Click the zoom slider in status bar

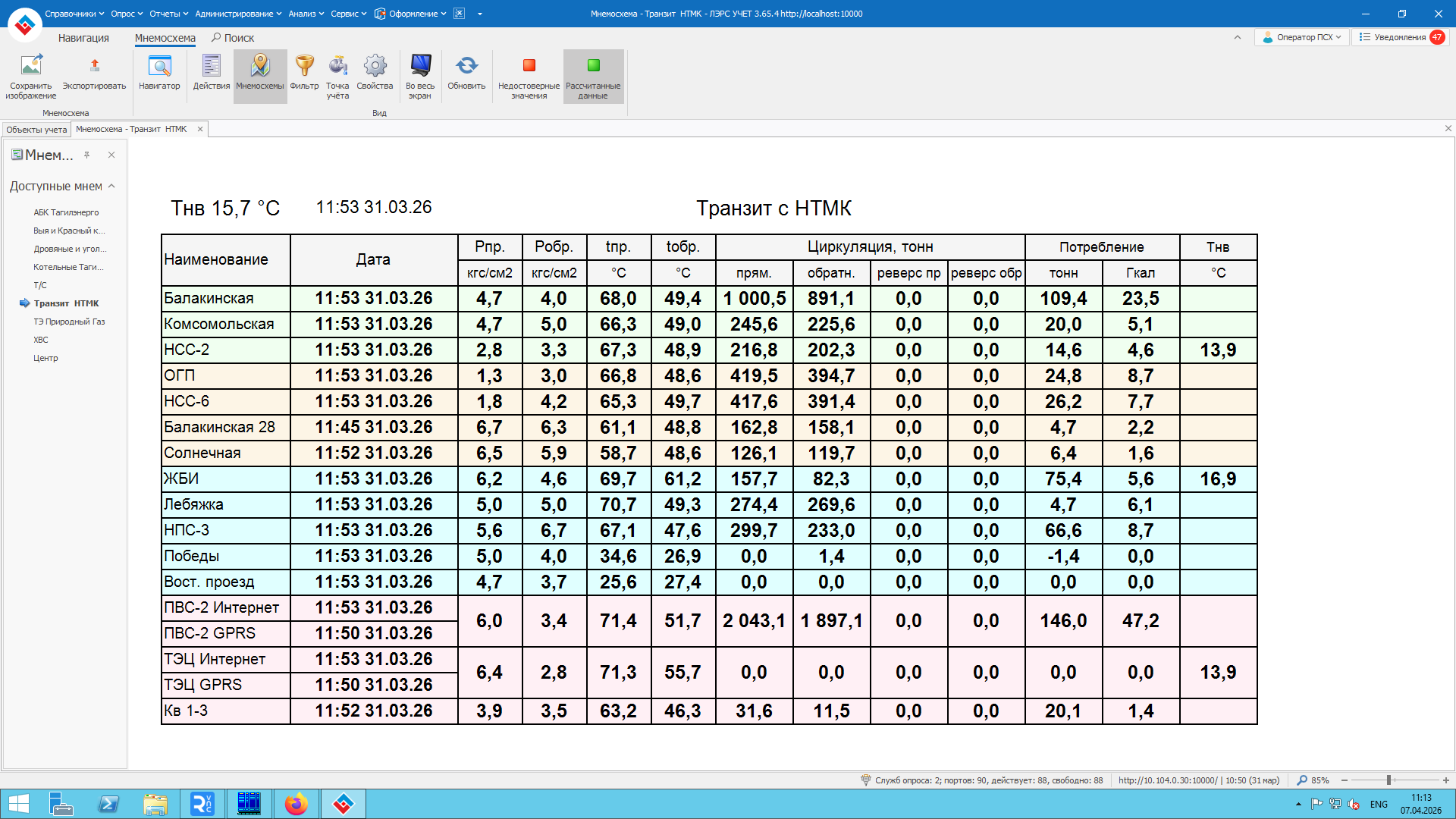point(1389,780)
